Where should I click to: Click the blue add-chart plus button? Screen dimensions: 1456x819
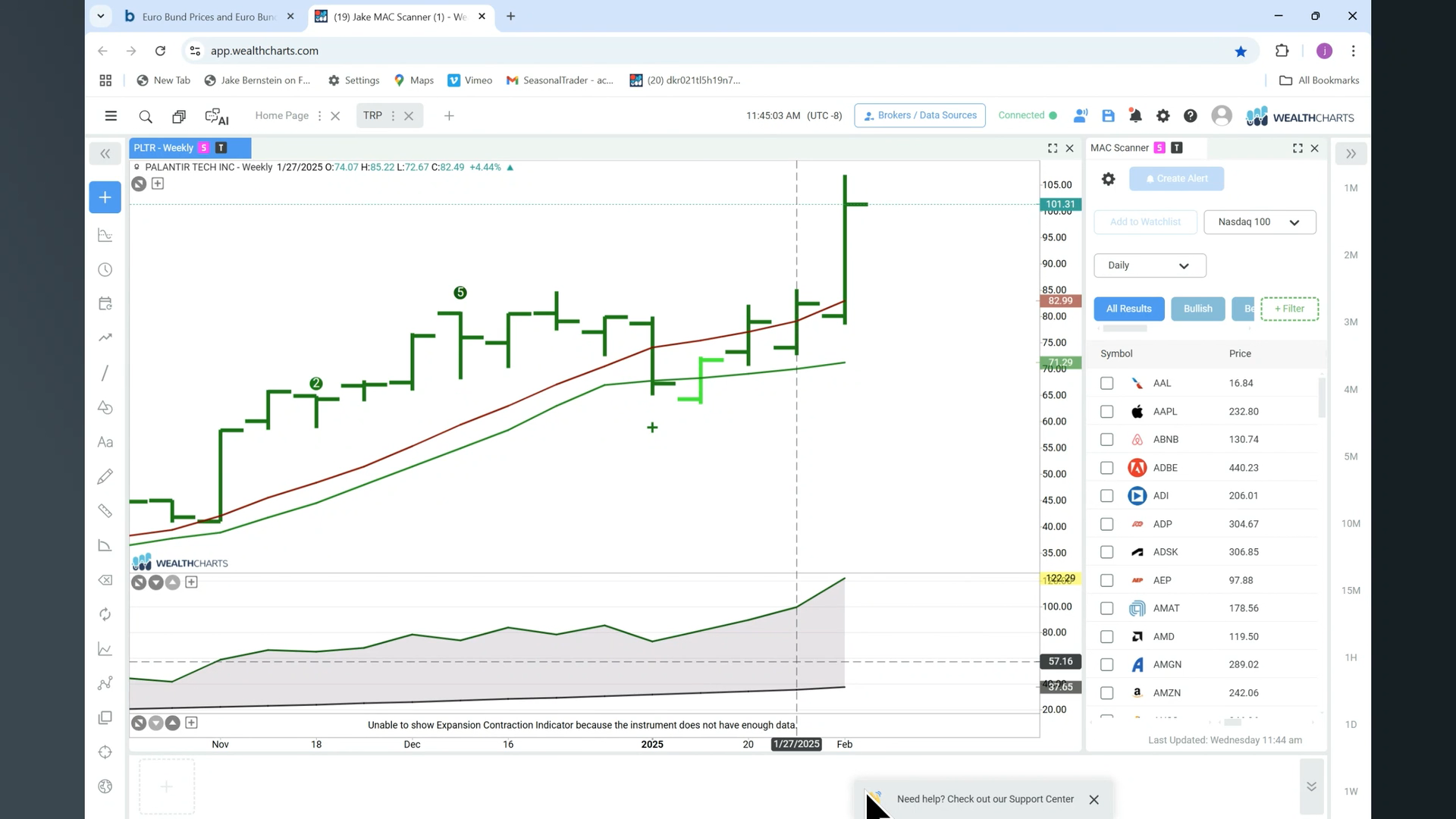[105, 197]
